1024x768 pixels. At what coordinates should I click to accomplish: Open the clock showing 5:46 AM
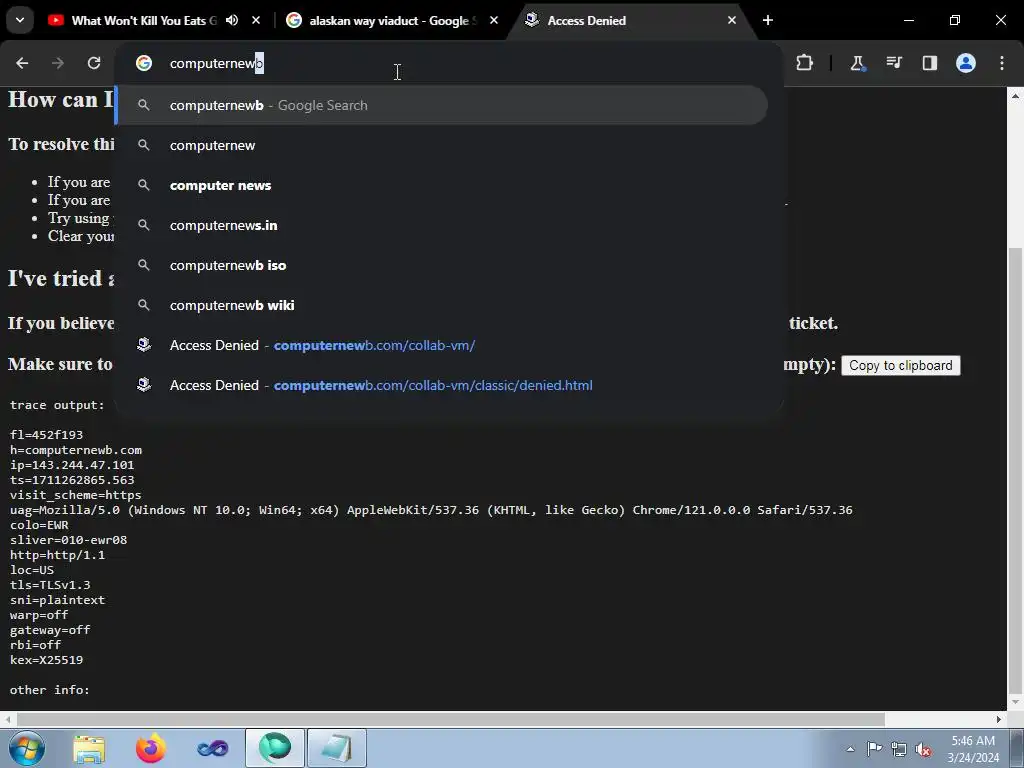point(973,749)
